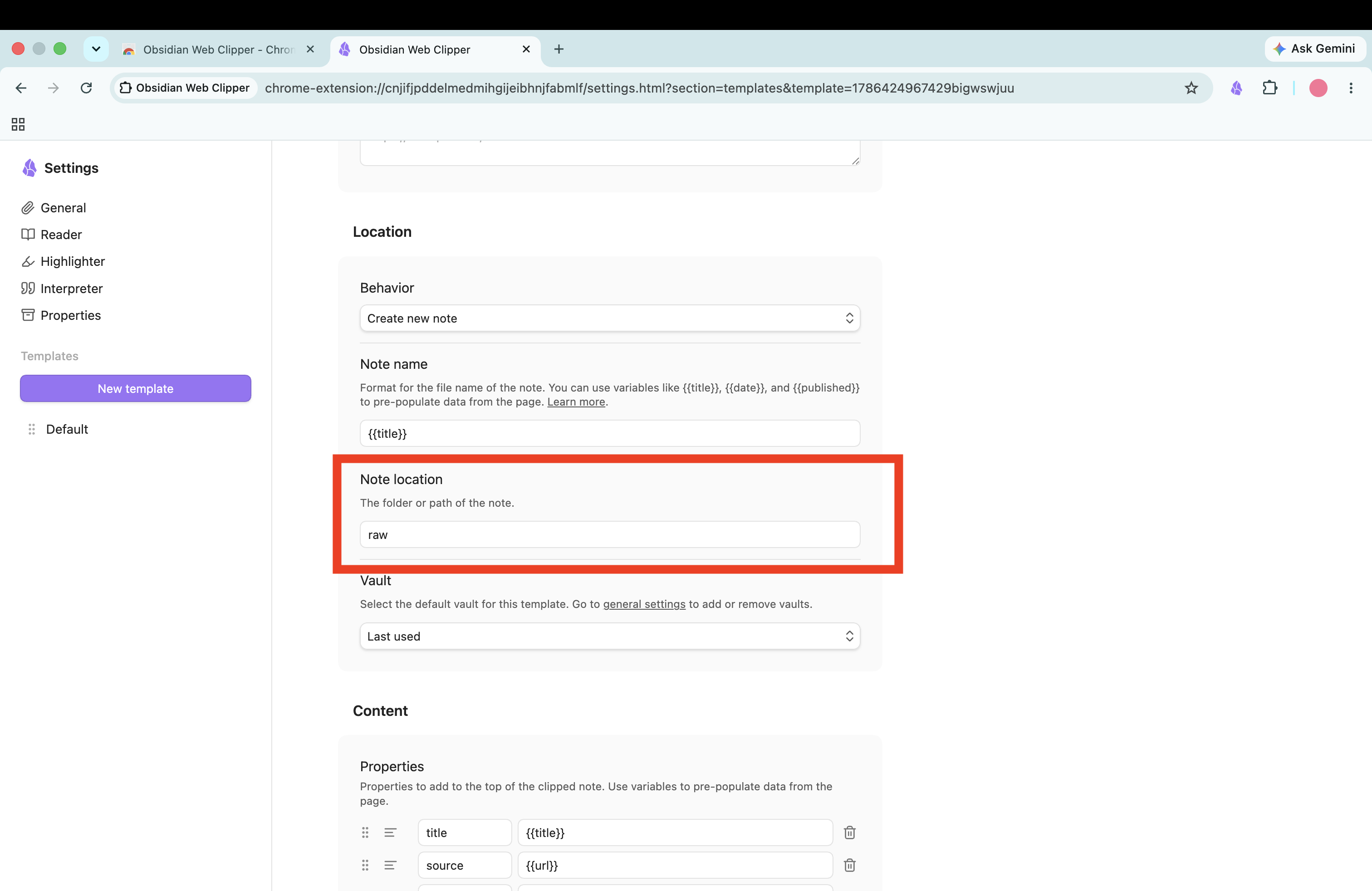Change the property type icon for source
Screen dimensions: 1372x891
tap(390, 866)
